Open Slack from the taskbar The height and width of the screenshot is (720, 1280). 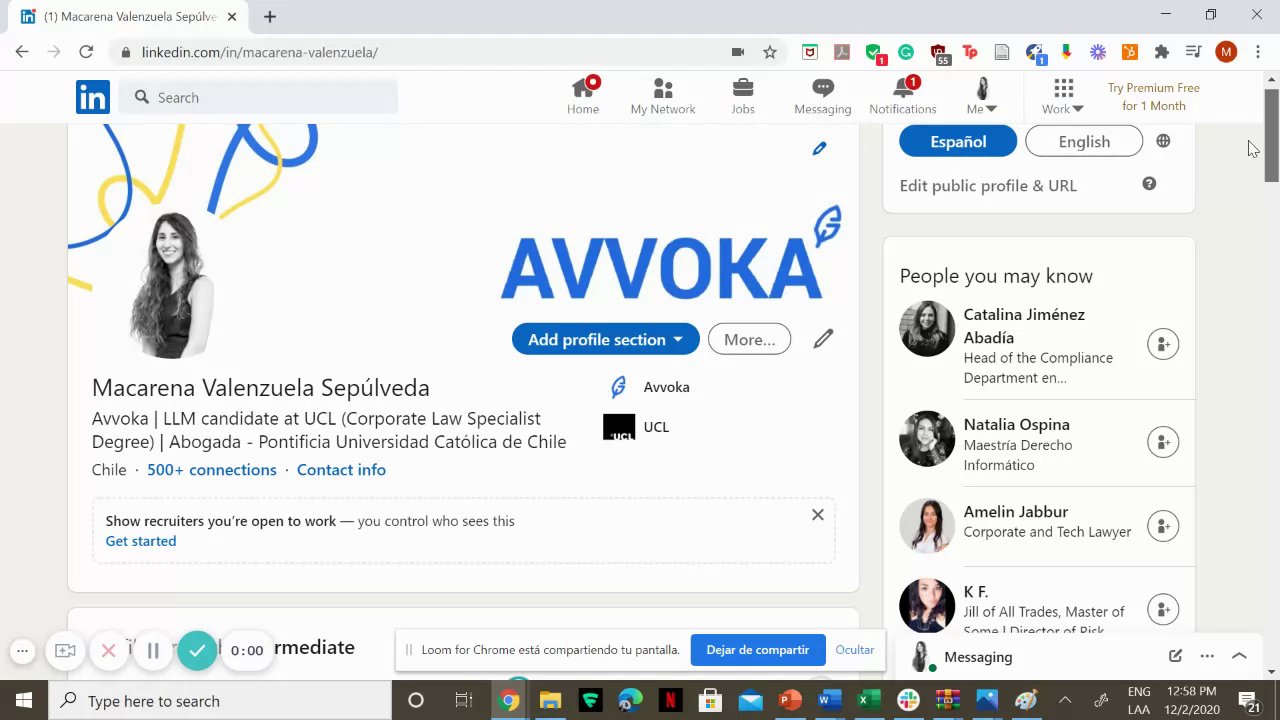[x=909, y=700]
